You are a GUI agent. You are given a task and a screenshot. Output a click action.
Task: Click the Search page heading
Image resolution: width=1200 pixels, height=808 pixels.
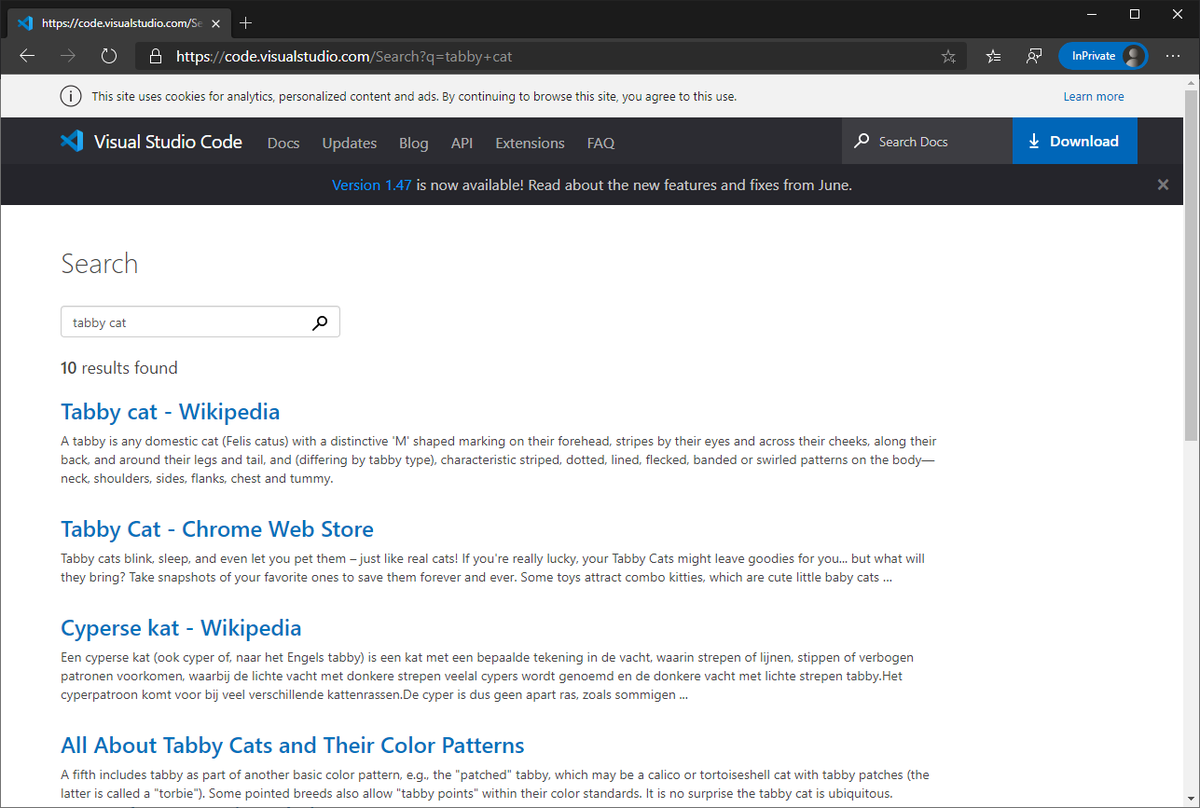[99, 264]
